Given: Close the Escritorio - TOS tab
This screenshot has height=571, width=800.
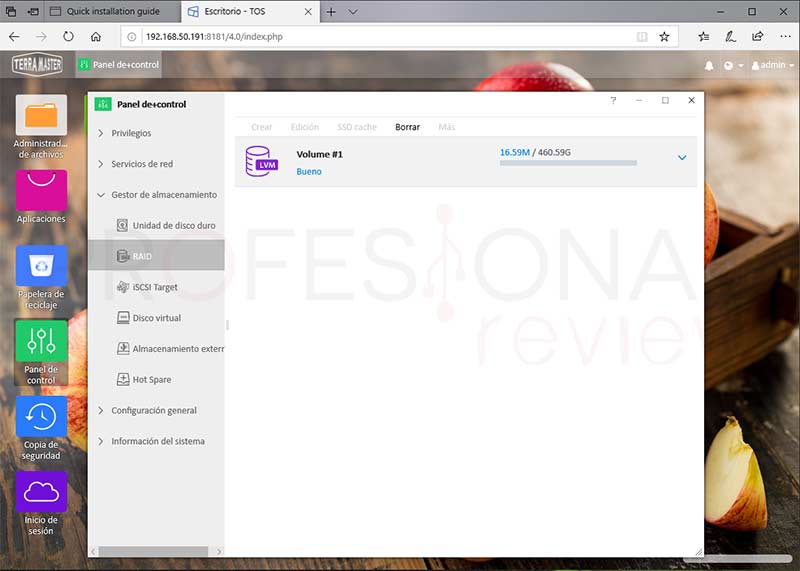Looking at the screenshot, I should (308, 12).
